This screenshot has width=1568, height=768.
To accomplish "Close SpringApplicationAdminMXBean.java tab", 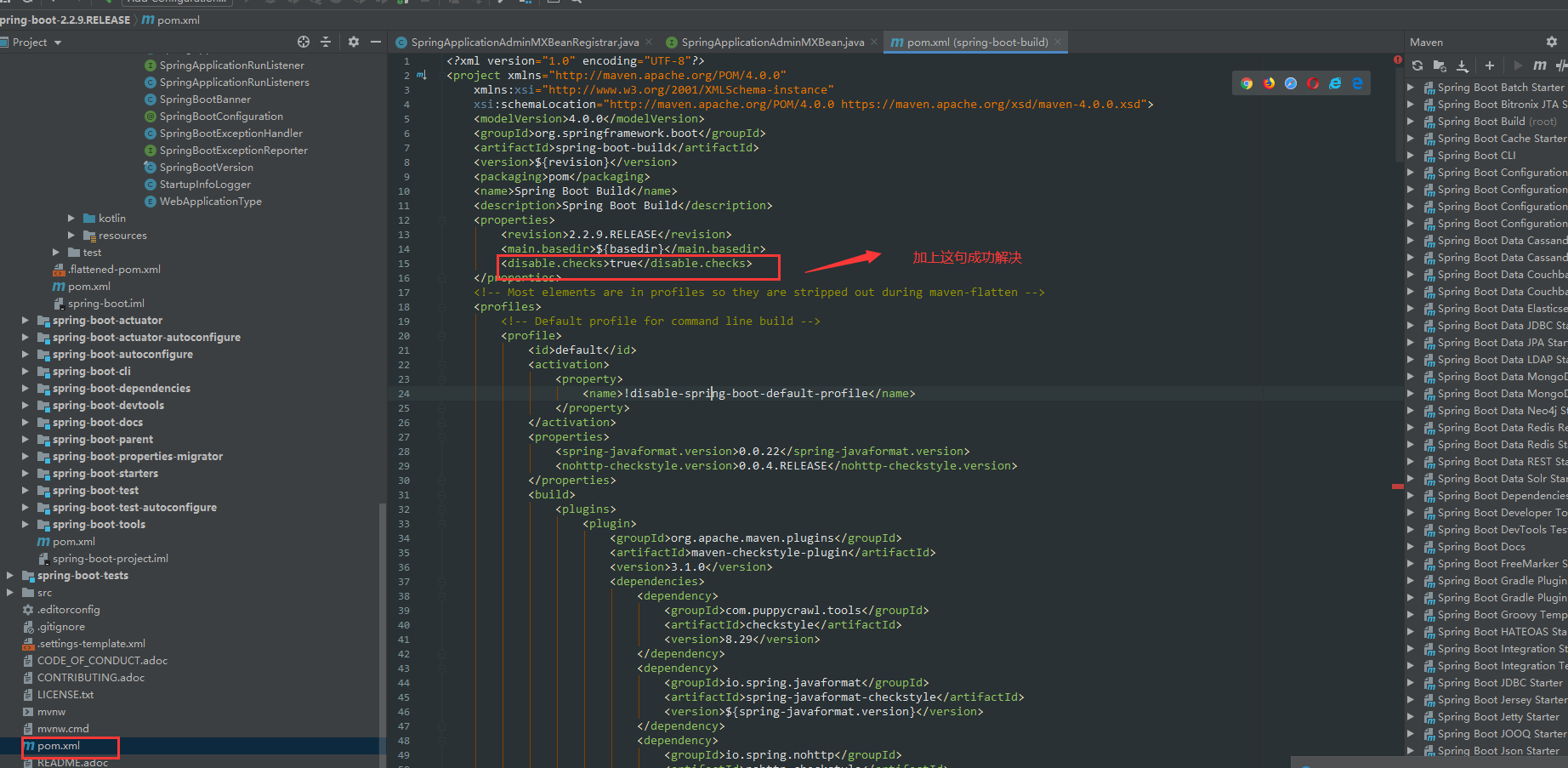I will pyautogui.click(x=874, y=42).
